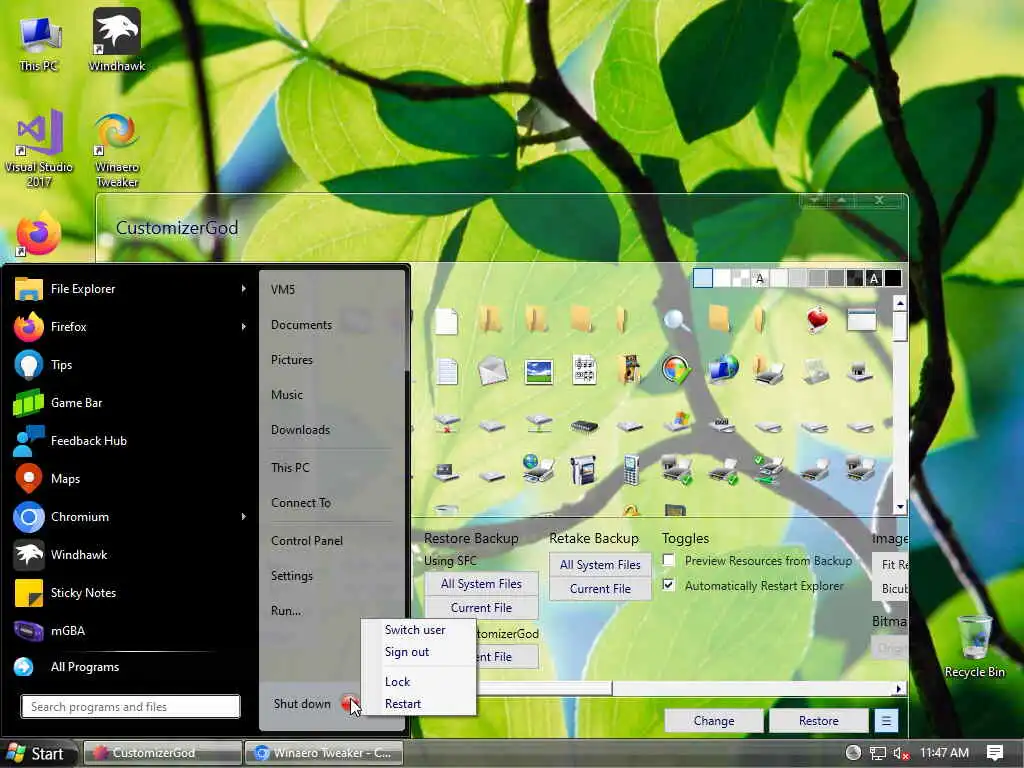The width and height of the screenshot is (1024, 768).
Task: Select the light blue background swatch
Action: point(703,278)
